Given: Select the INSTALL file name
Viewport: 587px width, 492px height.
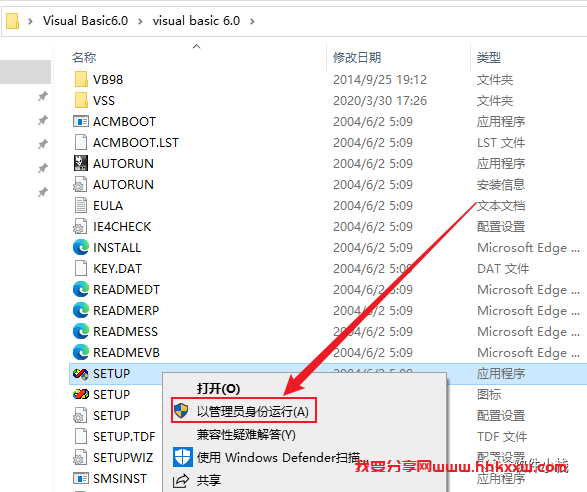Looking at the screenshot, I should 117,247.
